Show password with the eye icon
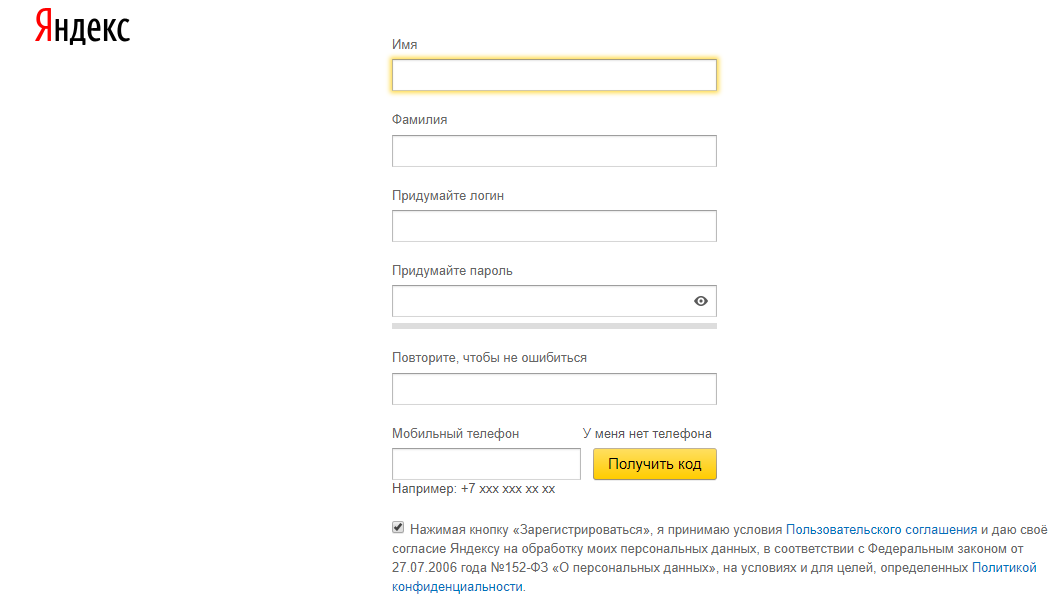This screenshot has height=601, width=1057. pyautogui.click(x=701, y=301)
